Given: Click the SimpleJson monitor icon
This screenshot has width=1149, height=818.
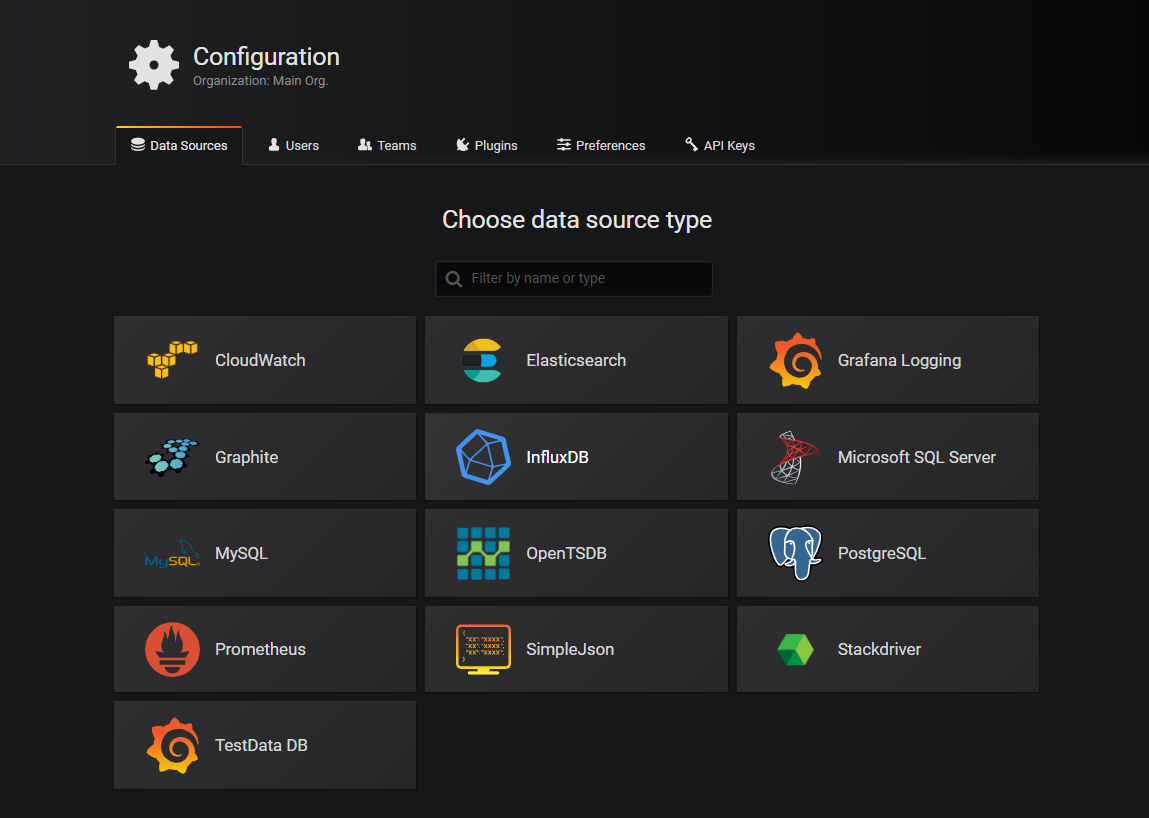Looking at the screenshot, I should [x=483, y=649].
